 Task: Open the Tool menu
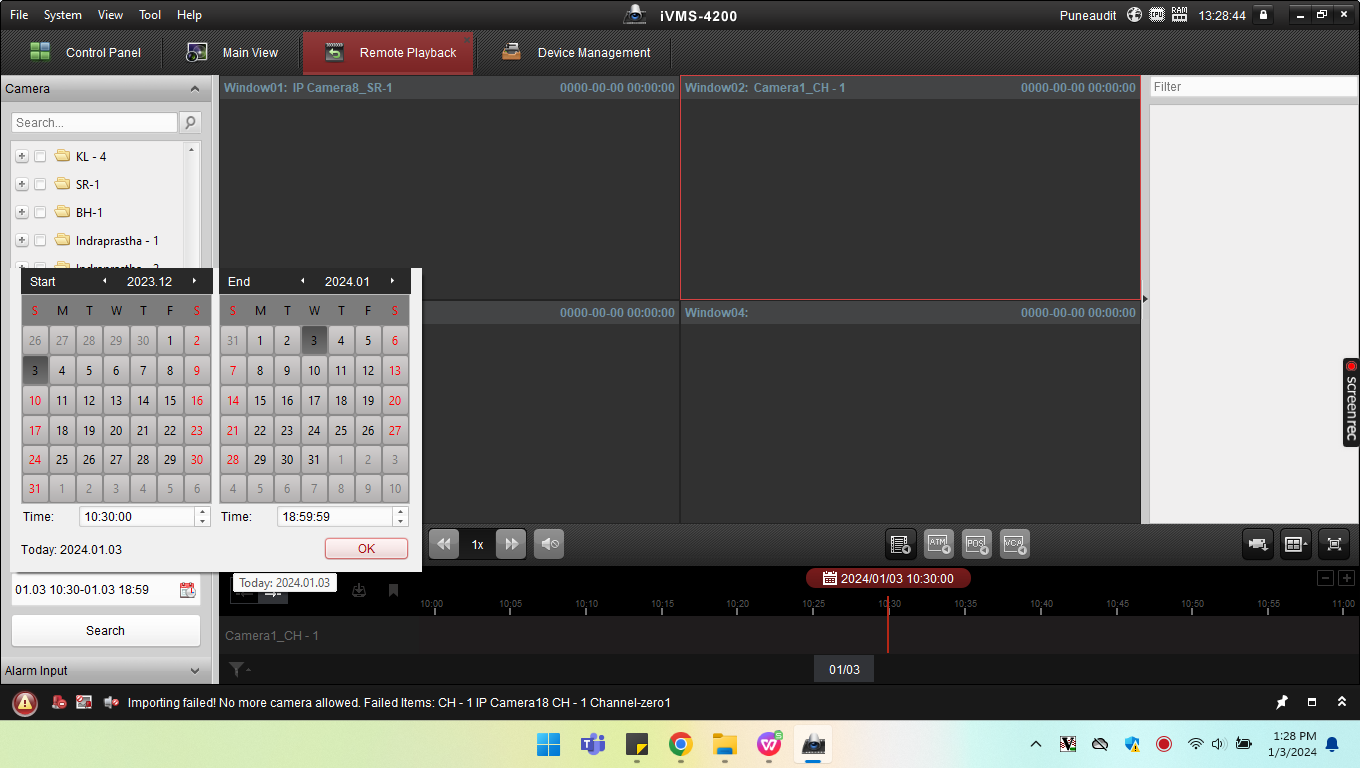coord(150,15)
